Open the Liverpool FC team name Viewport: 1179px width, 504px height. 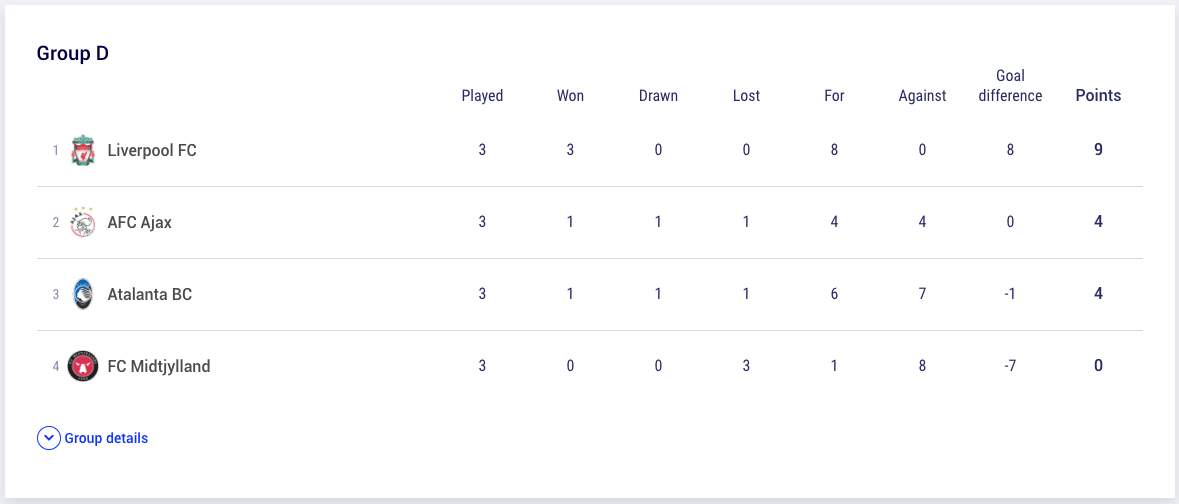(x=152, y=150)
